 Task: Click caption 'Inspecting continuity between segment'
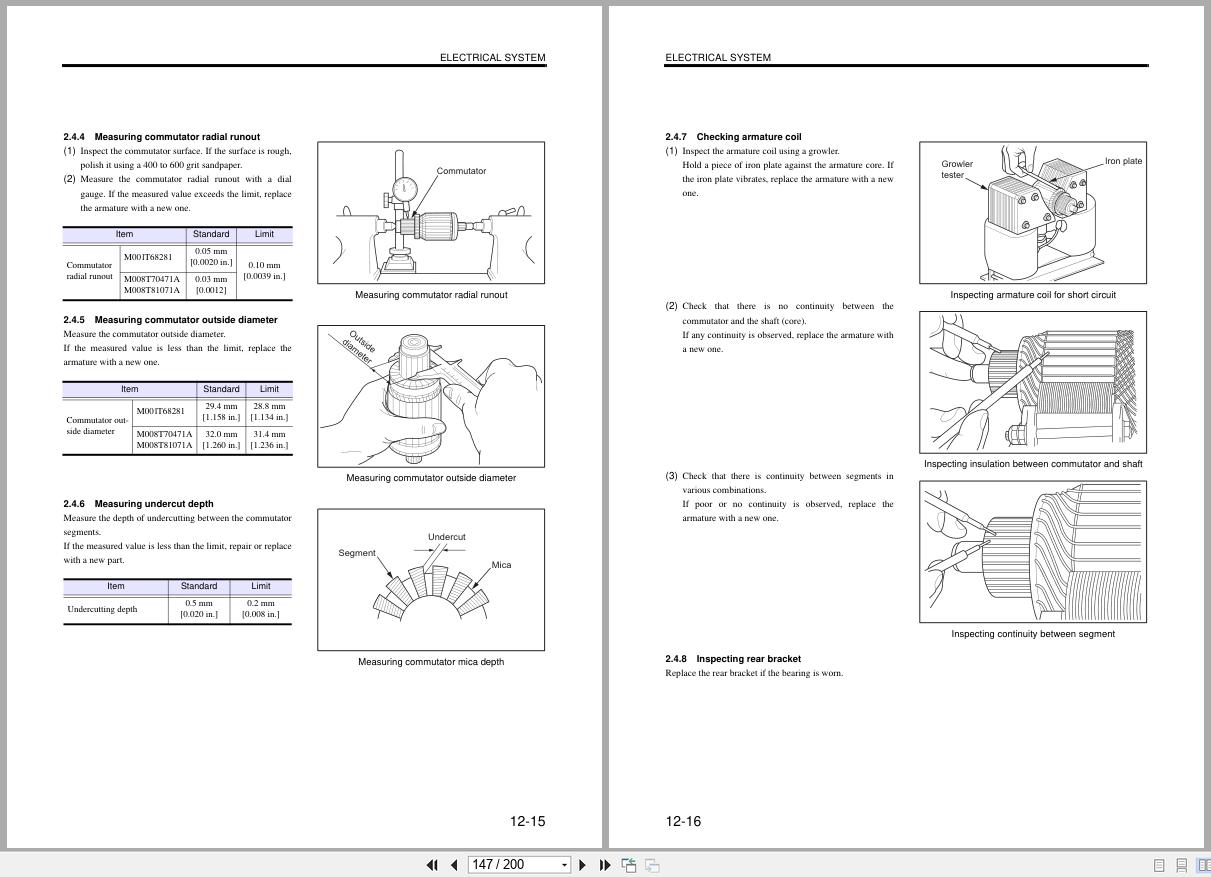[x=1033, y=634]
